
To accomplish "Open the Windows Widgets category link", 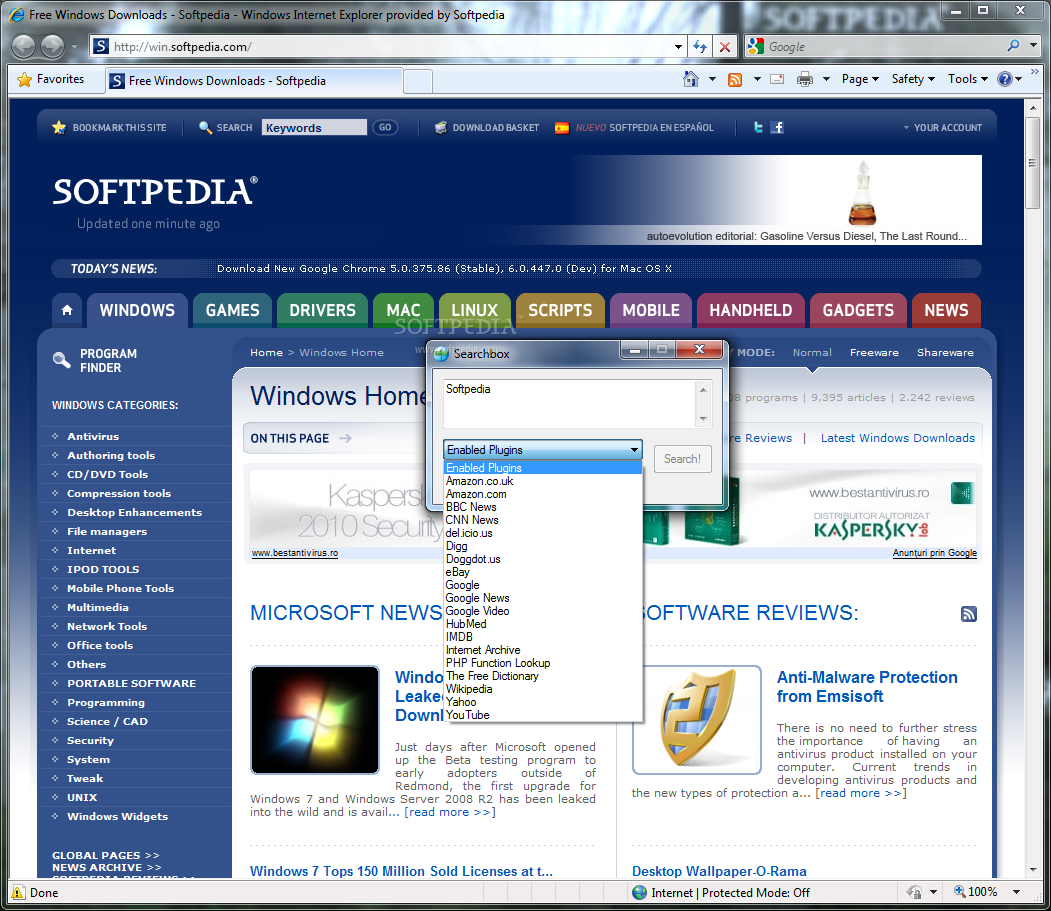I will (117, 816).
